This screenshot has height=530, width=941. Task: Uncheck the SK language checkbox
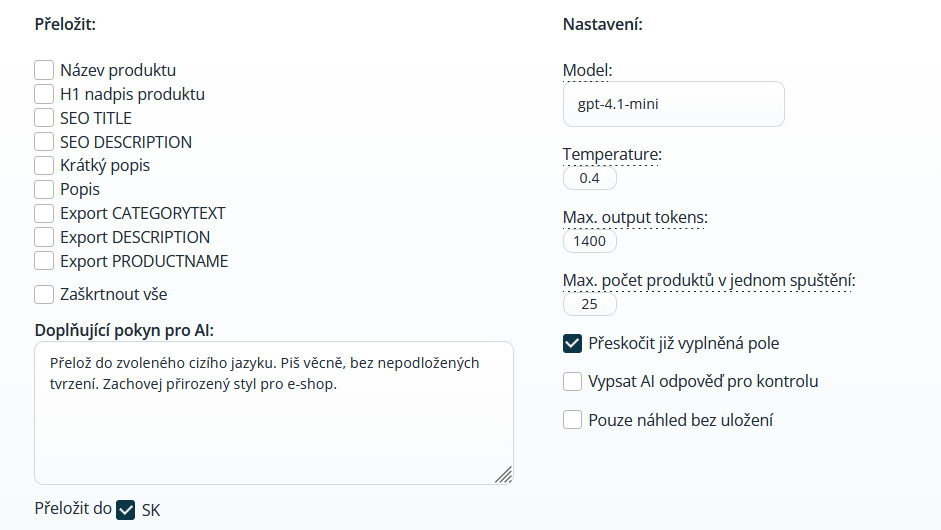[x=126, y=510]
